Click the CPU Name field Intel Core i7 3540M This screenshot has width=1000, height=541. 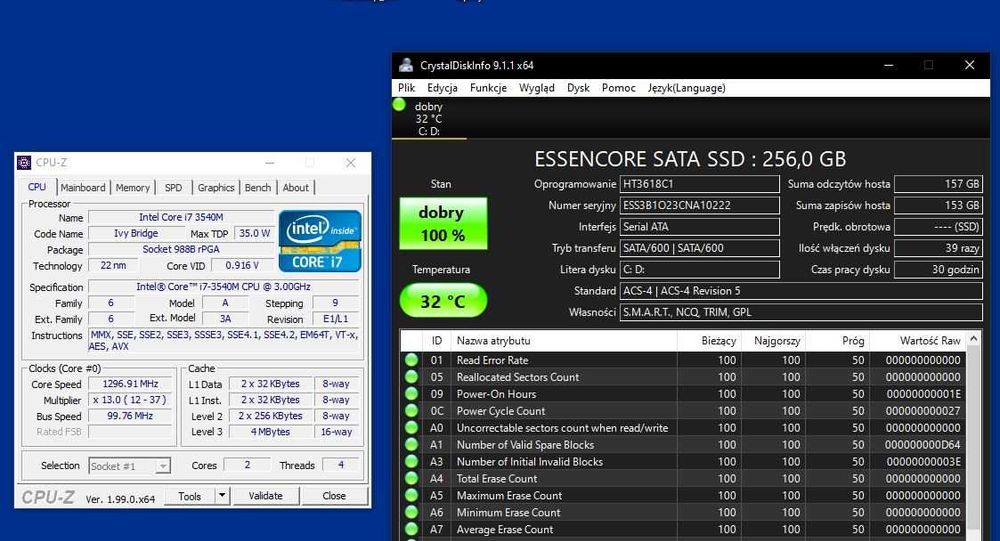pyautogui.click(x=181, y=218)
